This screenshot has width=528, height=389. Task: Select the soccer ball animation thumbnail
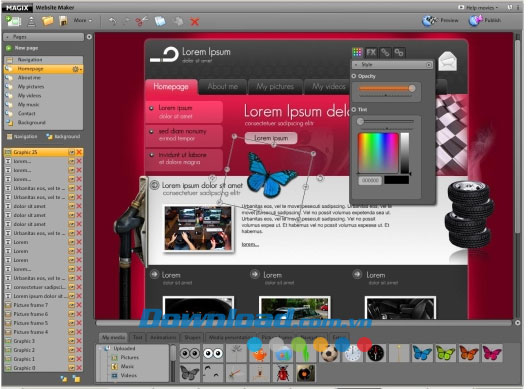click(x=329, y=354)
